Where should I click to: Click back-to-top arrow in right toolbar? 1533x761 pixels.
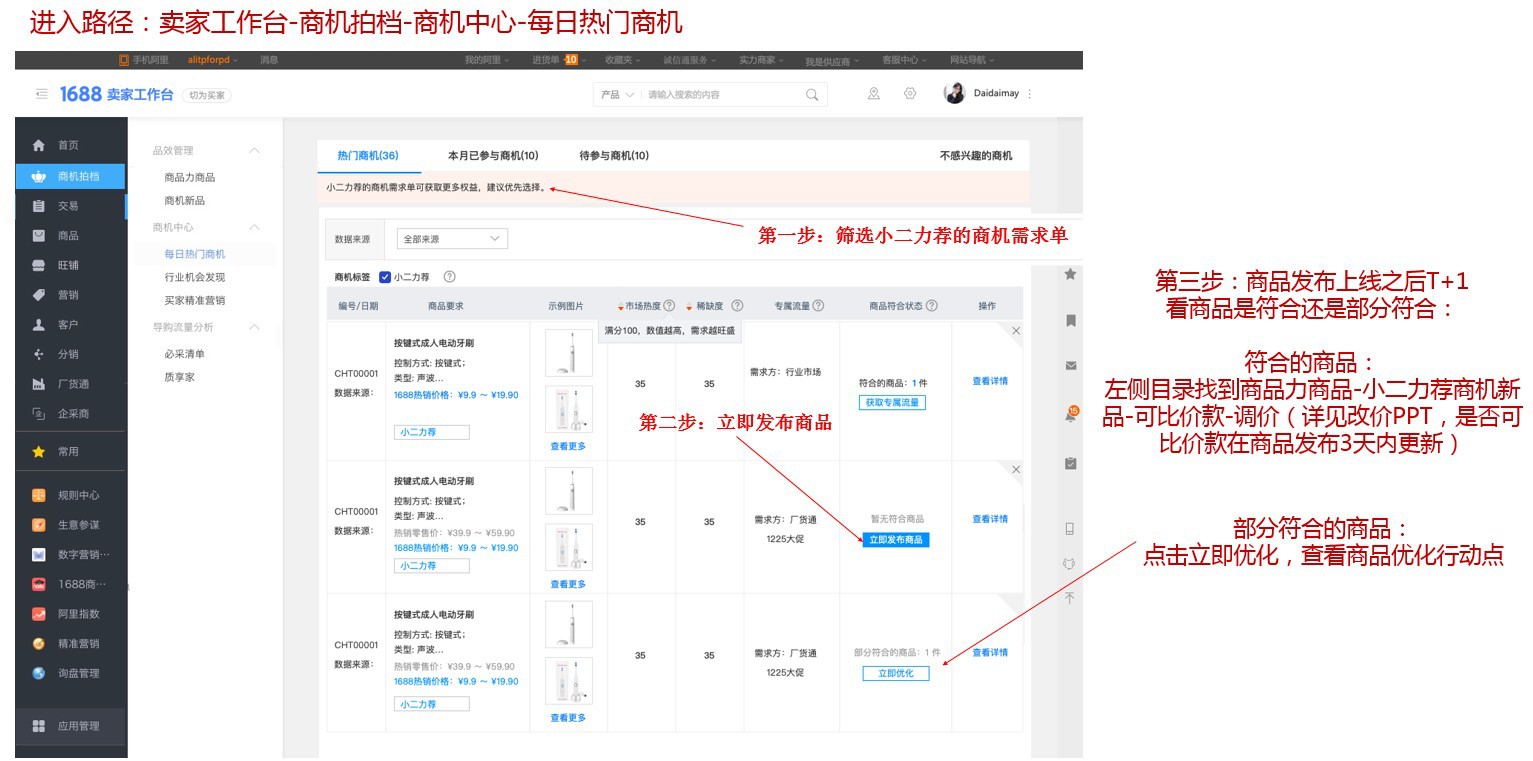point(1070,598)
